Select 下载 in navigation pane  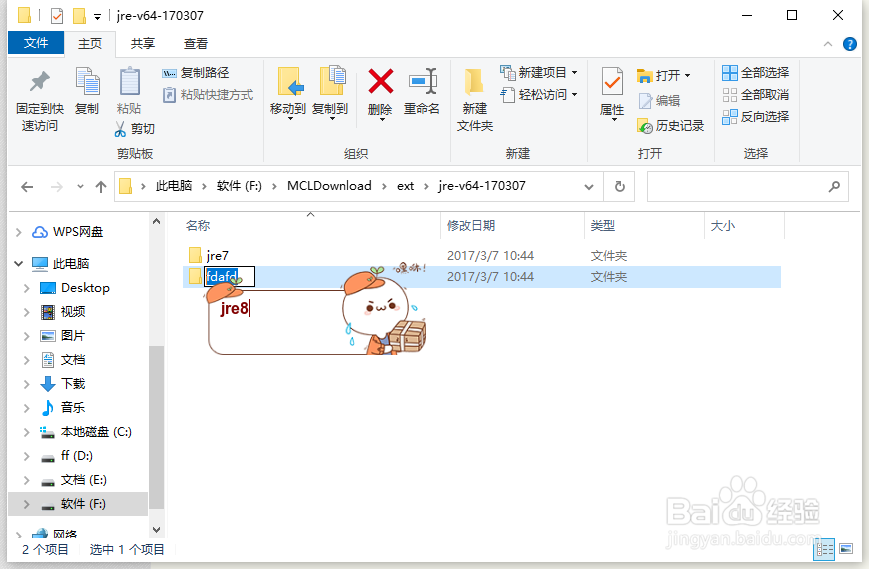pos(73,384)
